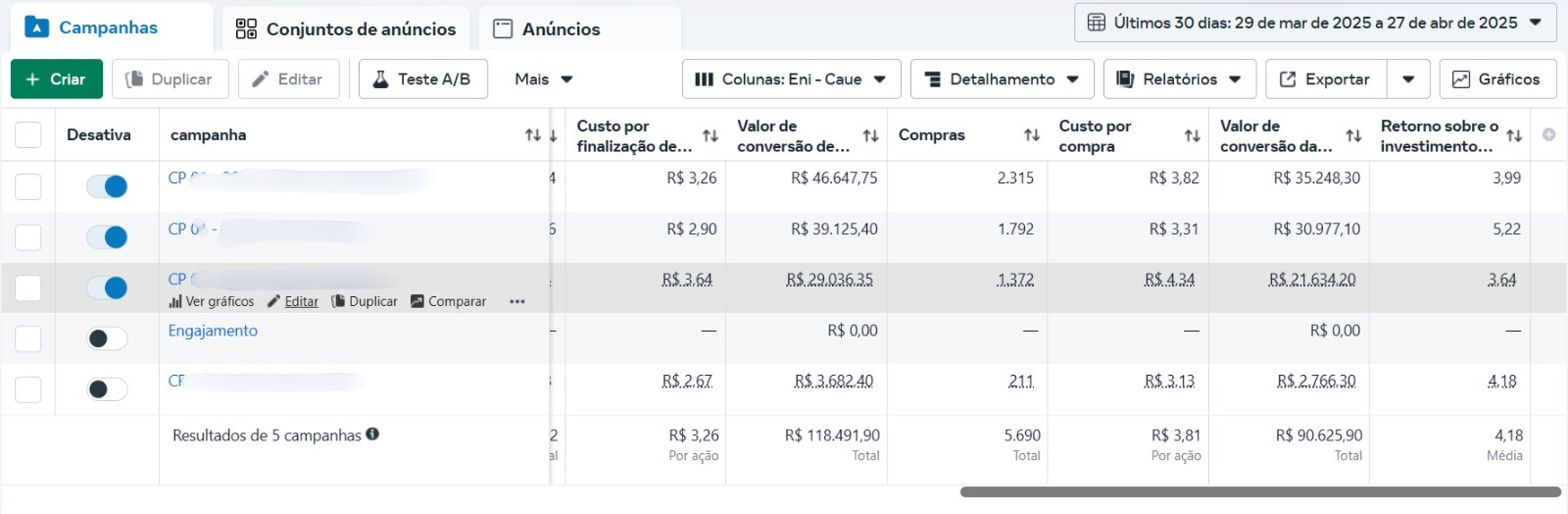The height and width of the screenshot is (514, 1568).
Task: Open the Relatórios dropdown
Action: (1180, 79)
